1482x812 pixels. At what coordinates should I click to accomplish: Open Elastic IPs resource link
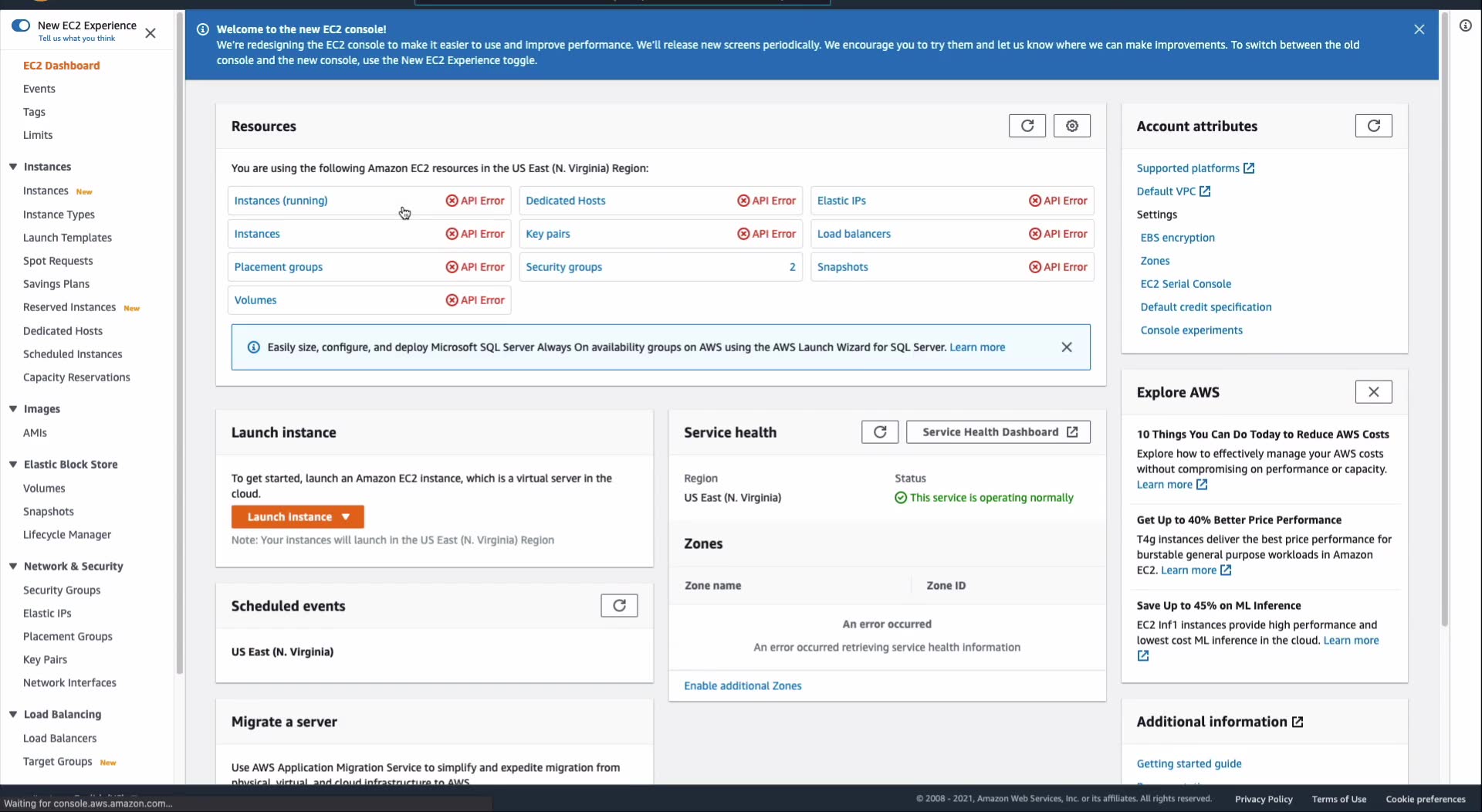click(841, 201)
